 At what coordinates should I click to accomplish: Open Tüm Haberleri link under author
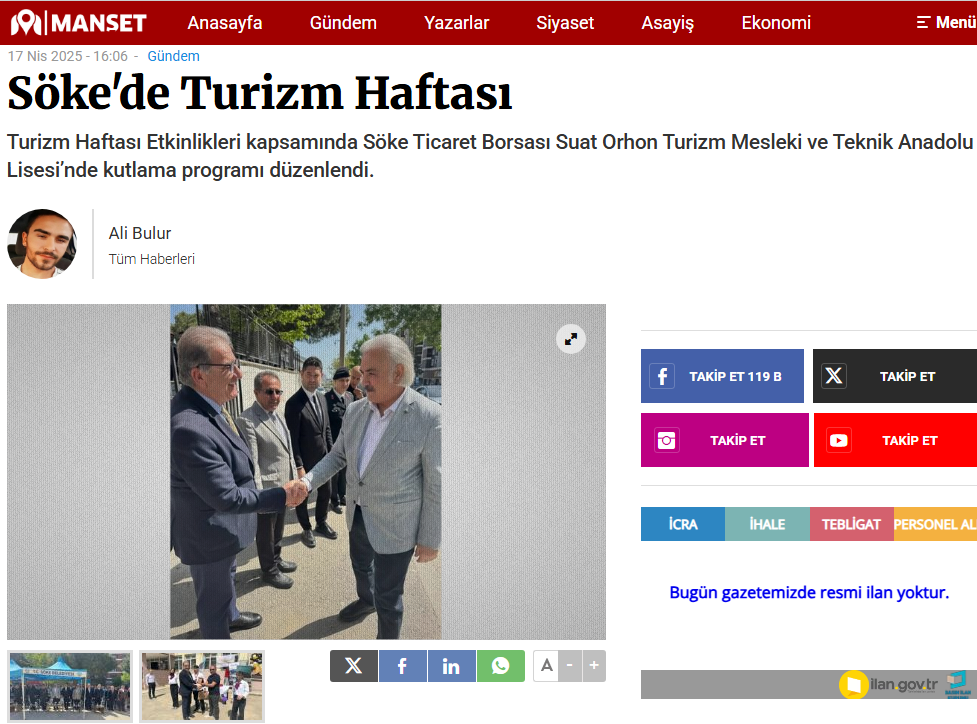(x=152, y=259)
